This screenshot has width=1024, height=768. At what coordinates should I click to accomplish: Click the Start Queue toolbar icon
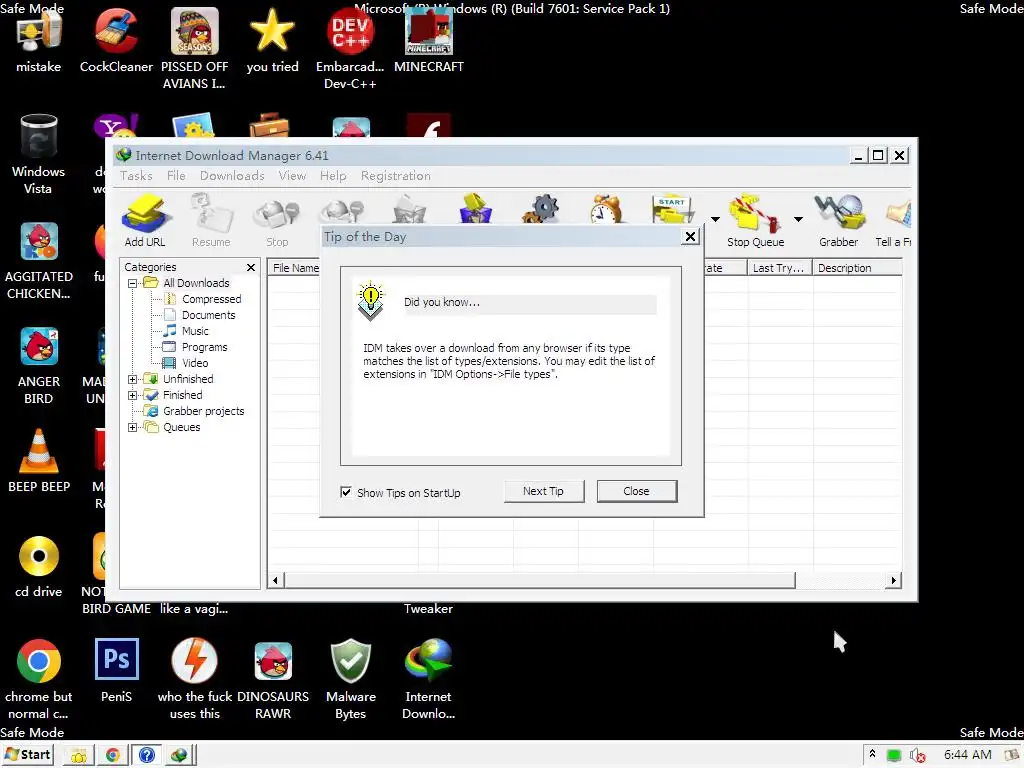[x=673, y=210]
